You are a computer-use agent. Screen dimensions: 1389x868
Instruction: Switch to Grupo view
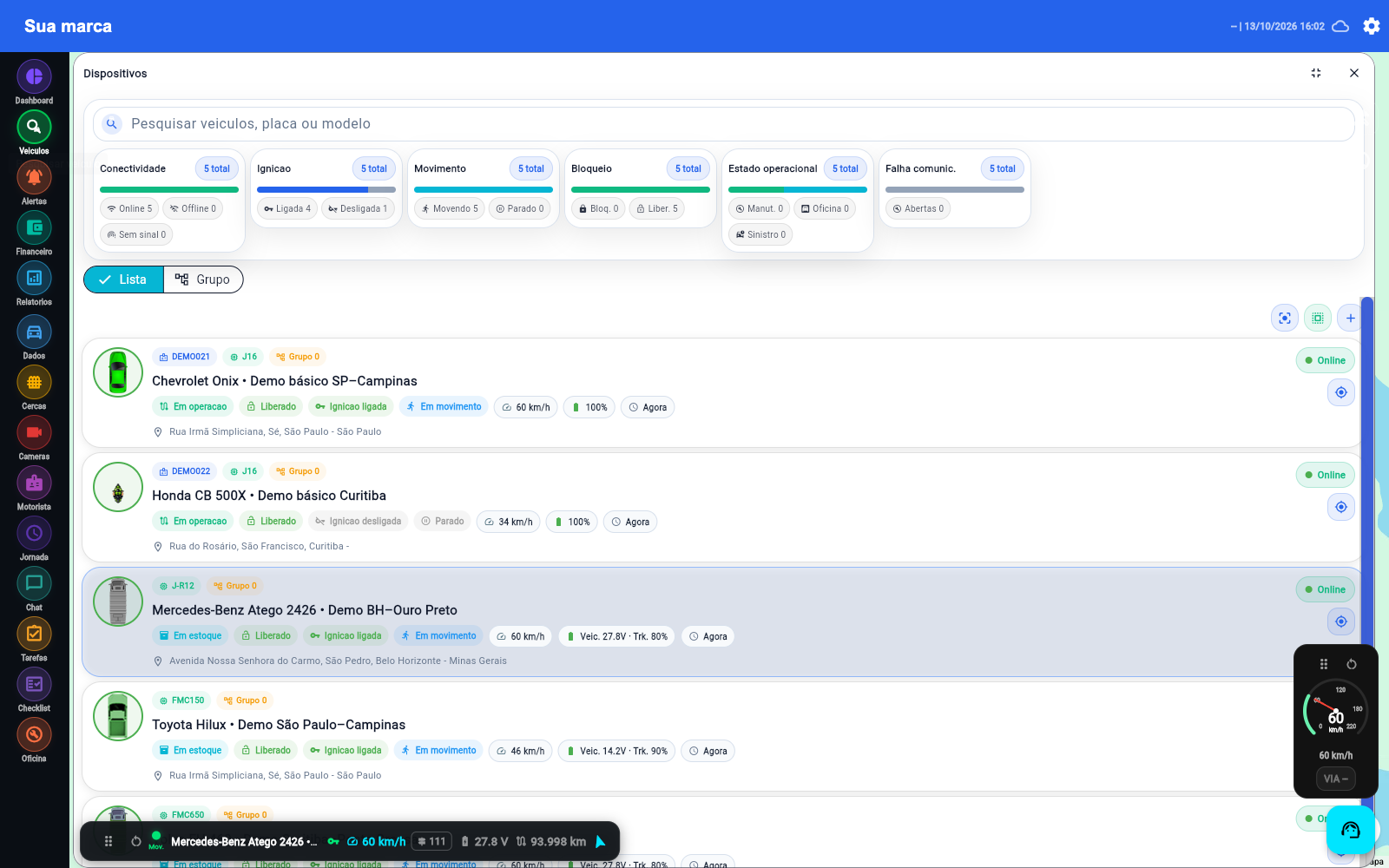(203, 279)
